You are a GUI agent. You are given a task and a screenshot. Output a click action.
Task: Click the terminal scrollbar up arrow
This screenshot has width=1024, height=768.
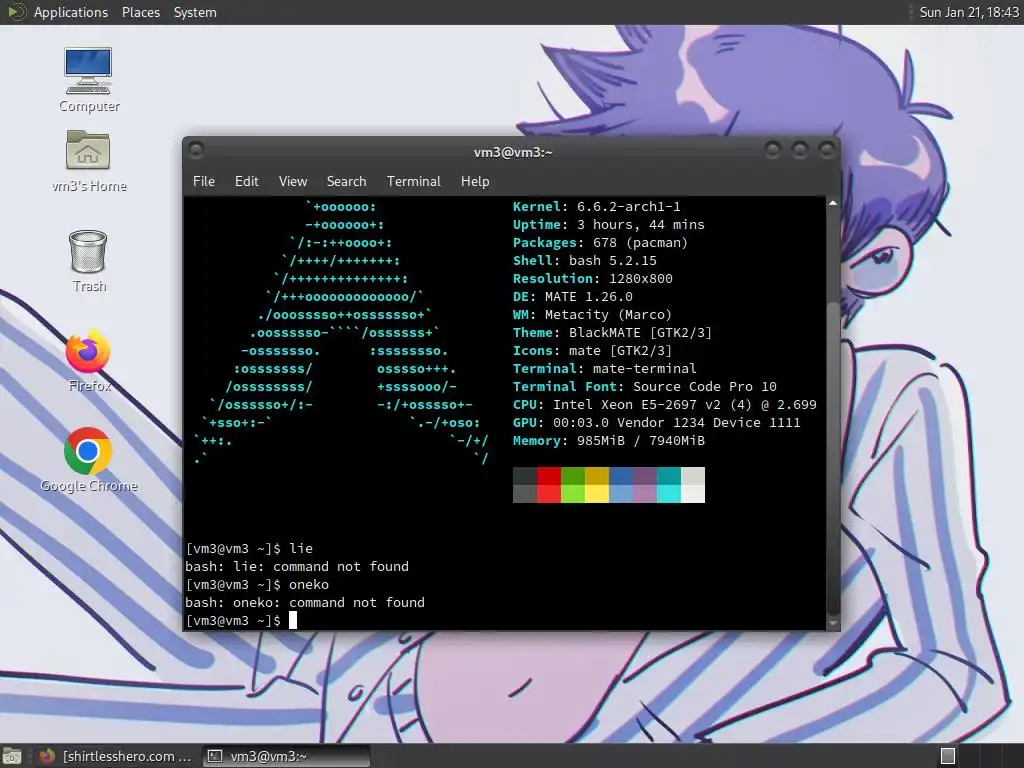click(x=833, y=204)
